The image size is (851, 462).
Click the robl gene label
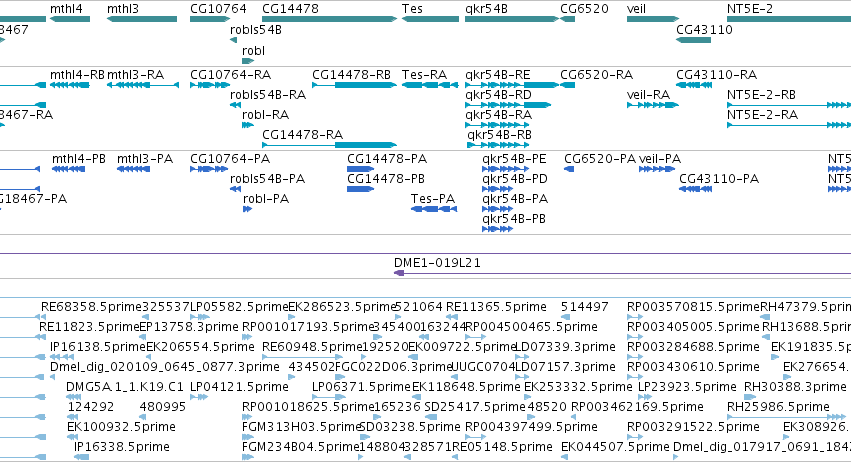[x=253, y=50]
